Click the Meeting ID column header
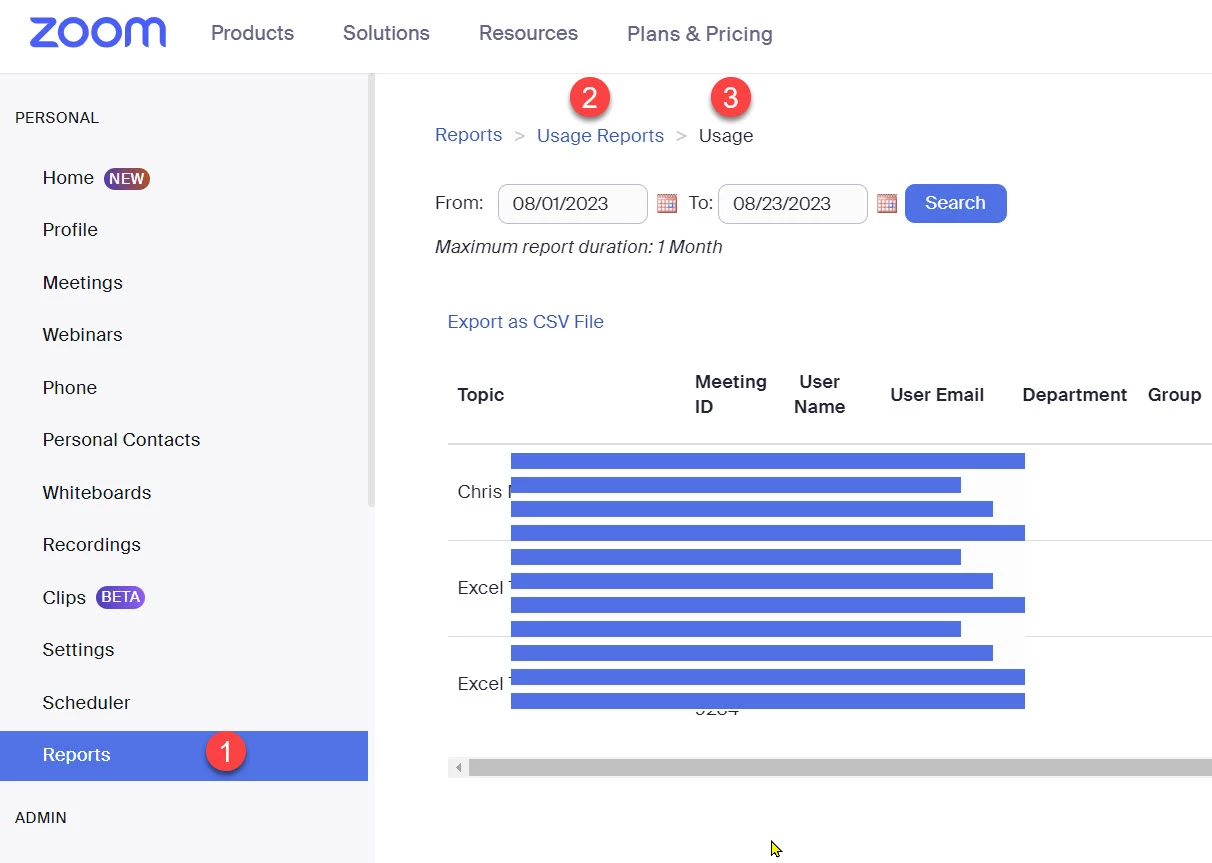 tap(730, 395)
